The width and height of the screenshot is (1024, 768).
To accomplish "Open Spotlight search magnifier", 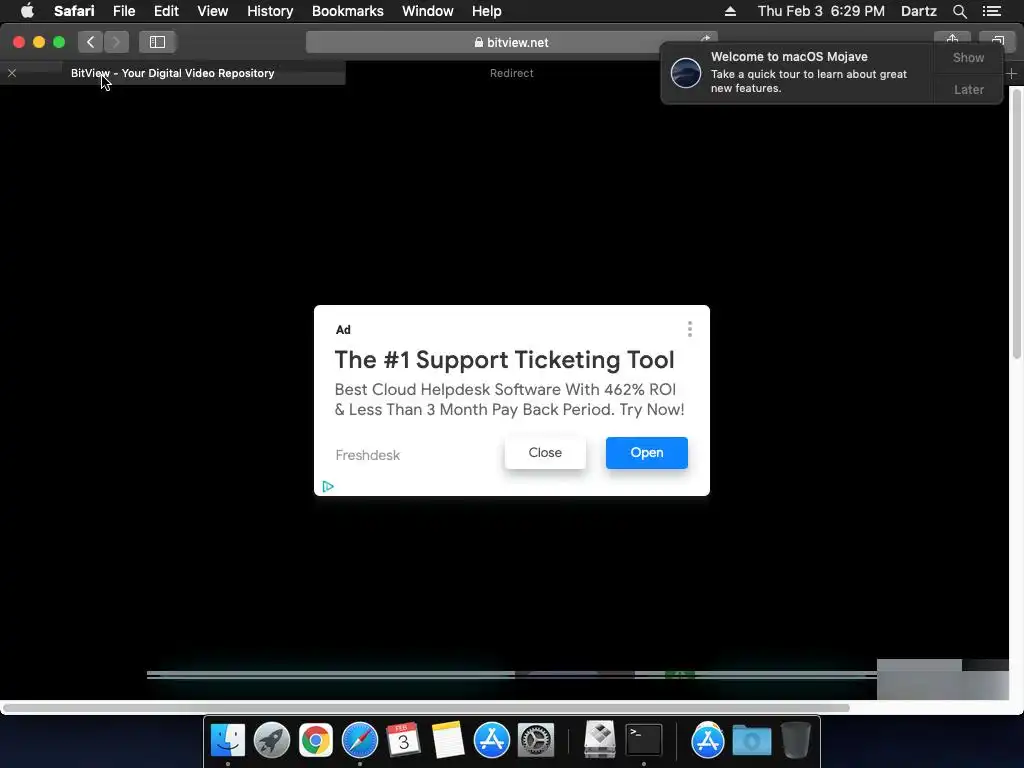I will tap(959, 11).
